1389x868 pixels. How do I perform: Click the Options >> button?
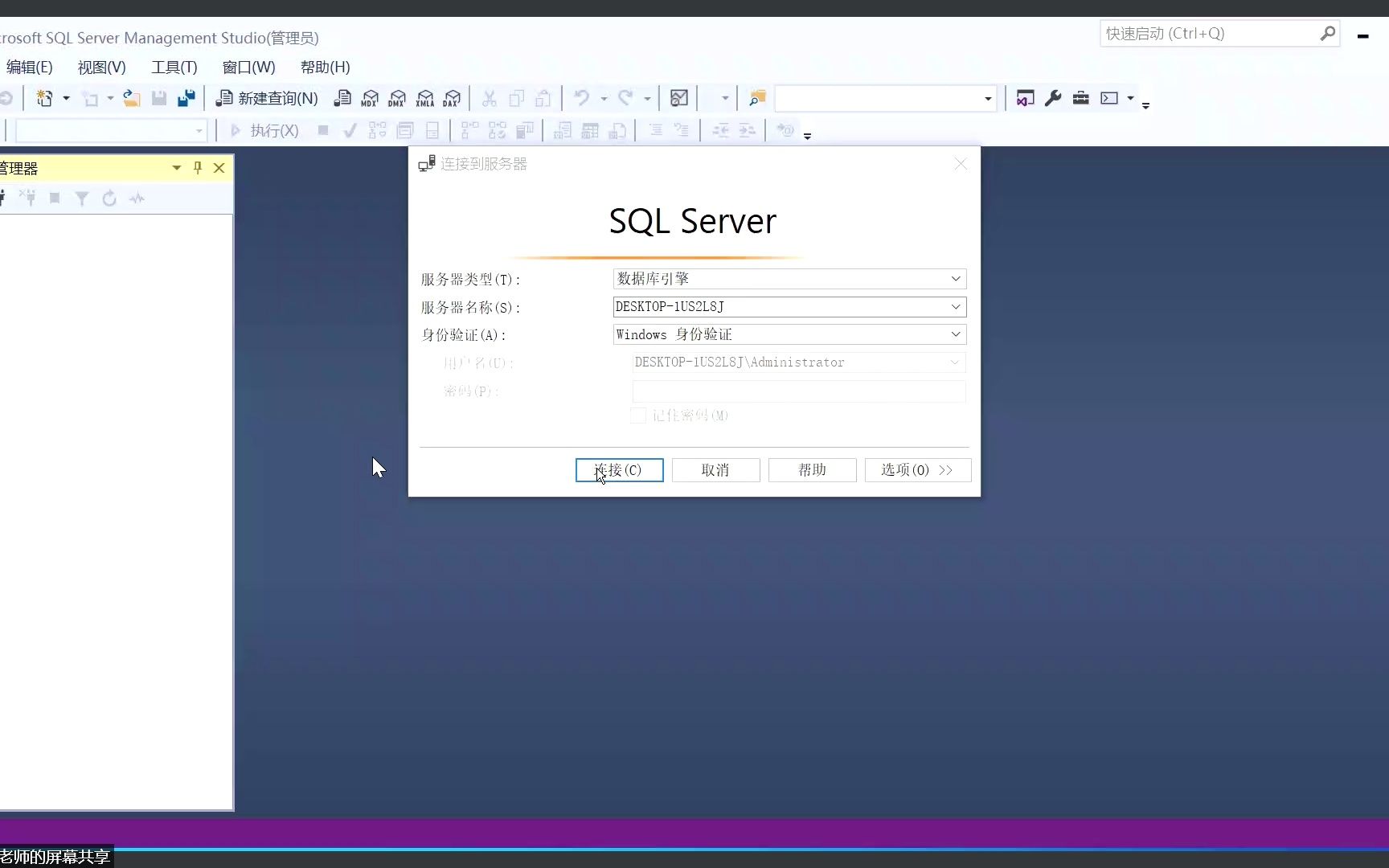pos(918,470)
